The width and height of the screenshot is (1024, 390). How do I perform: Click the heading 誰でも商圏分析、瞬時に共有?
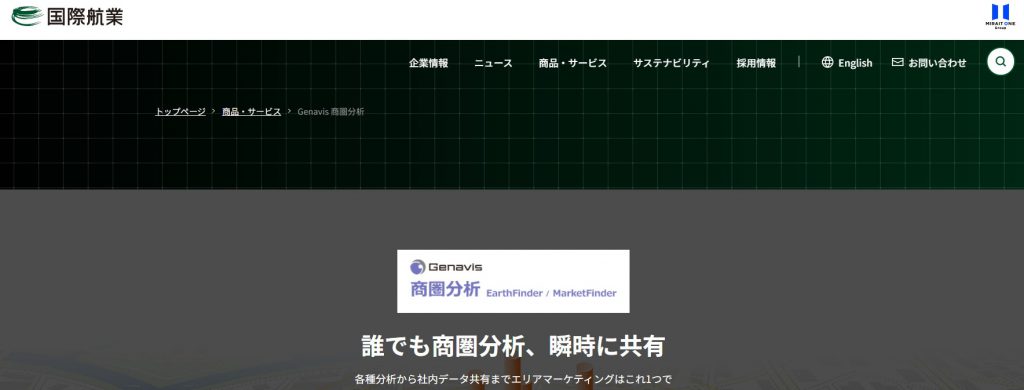point(513,346)
